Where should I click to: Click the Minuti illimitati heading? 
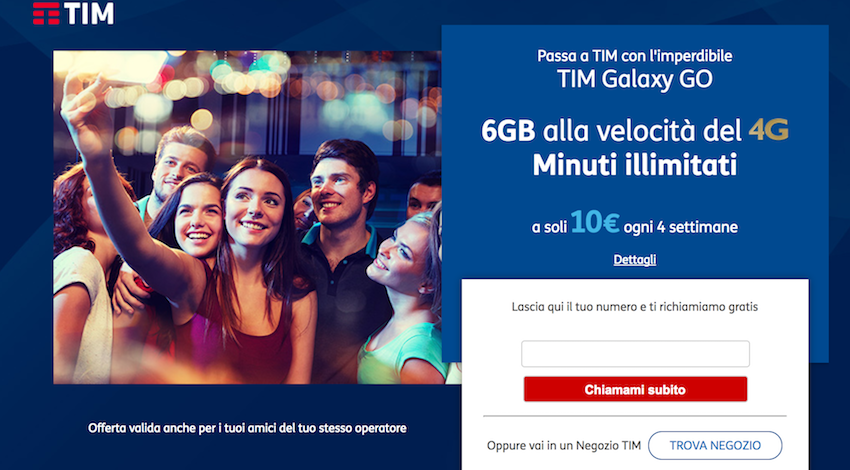coord(635,165)
